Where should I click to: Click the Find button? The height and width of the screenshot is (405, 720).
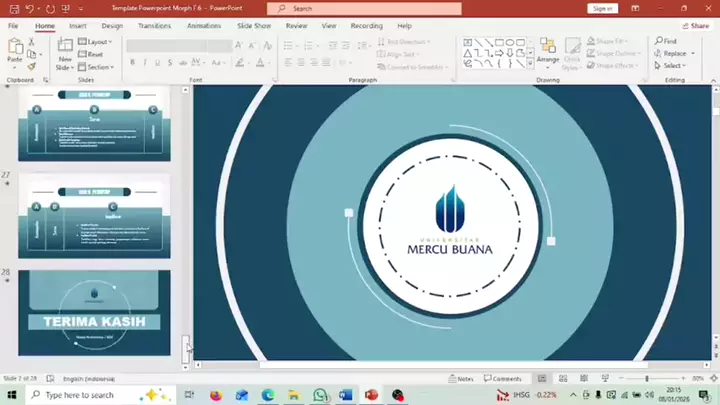point(666,41)
